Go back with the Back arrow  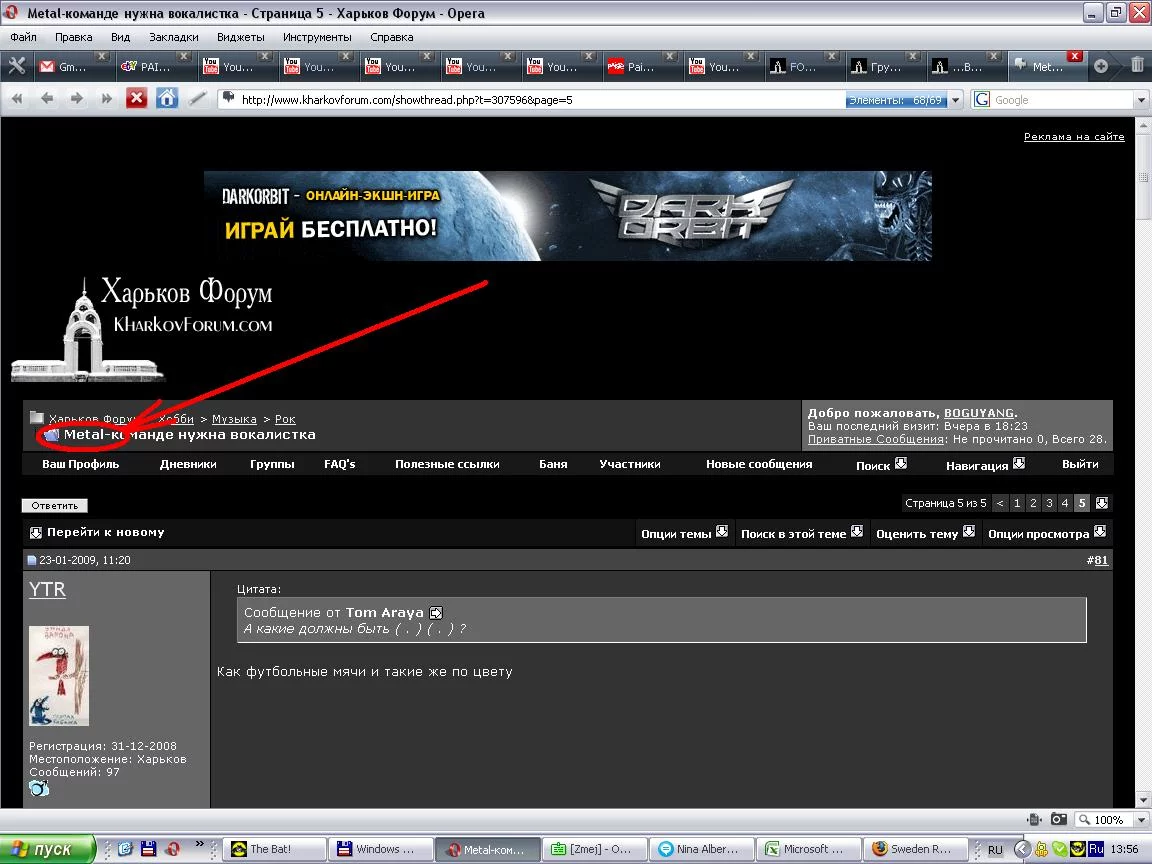click(47, 98)
